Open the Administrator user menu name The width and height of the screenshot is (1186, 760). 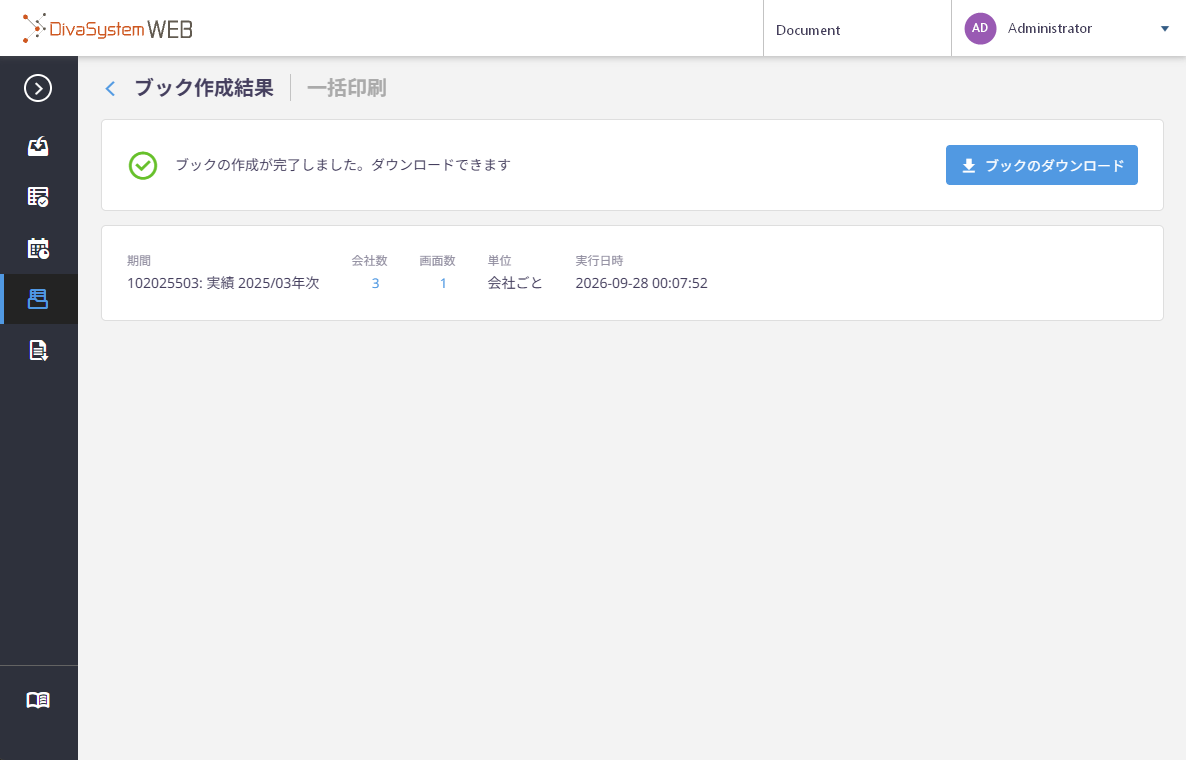pyautogui.click(x=1050, y=28)
